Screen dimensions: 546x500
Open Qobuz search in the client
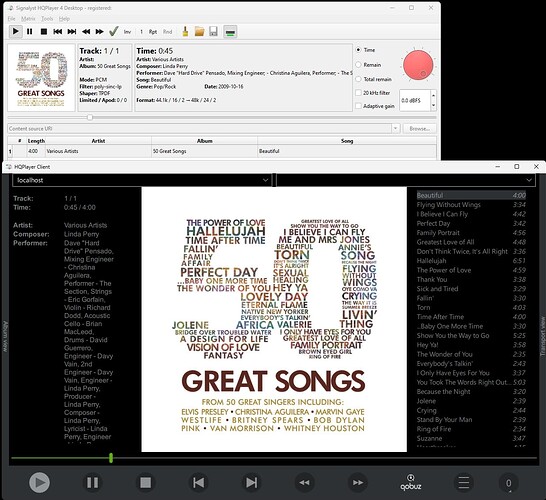tap(411, 483)
